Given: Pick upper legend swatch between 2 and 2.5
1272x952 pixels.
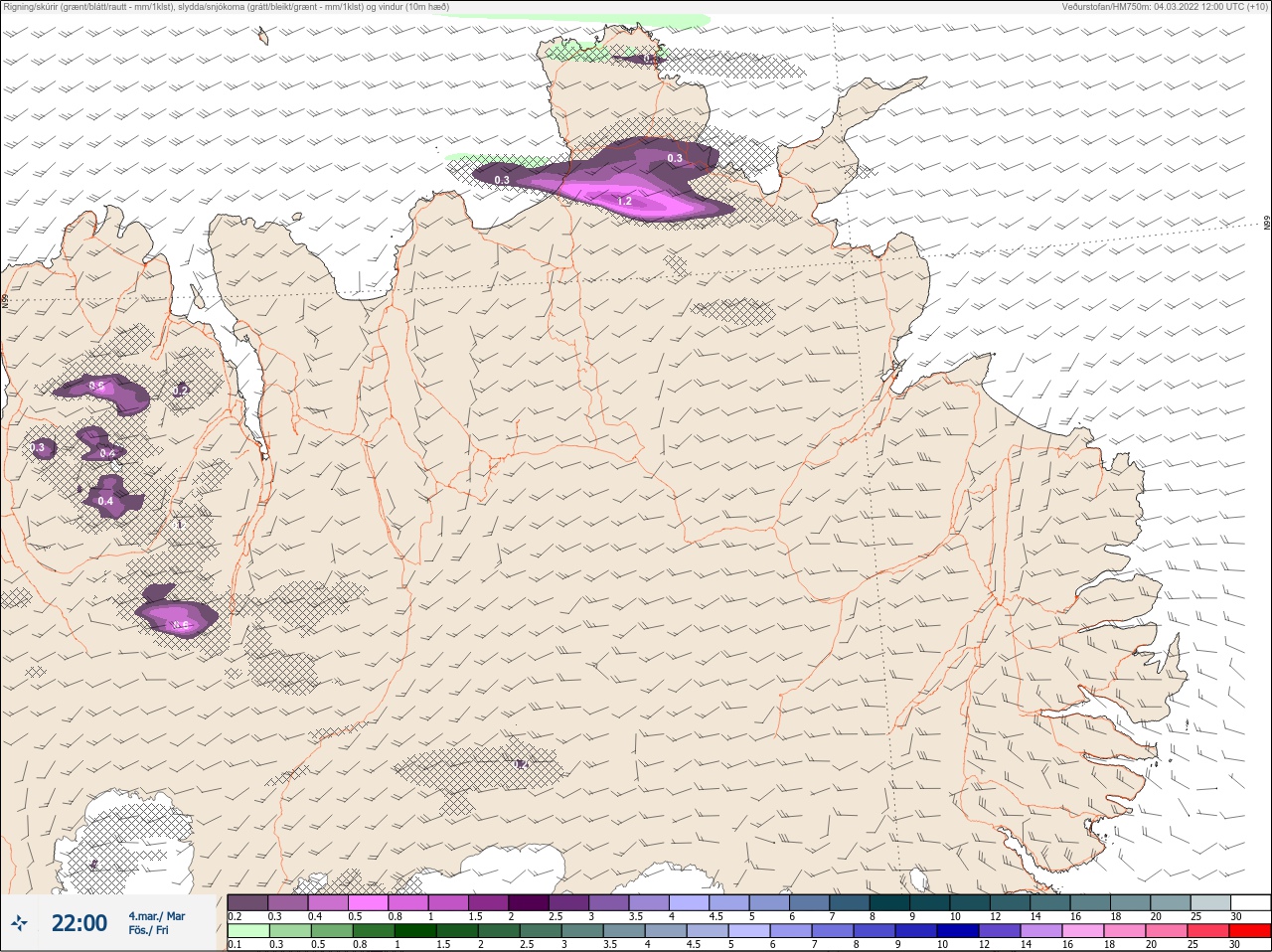Looking at the screenshot, I should coord(530,902).
